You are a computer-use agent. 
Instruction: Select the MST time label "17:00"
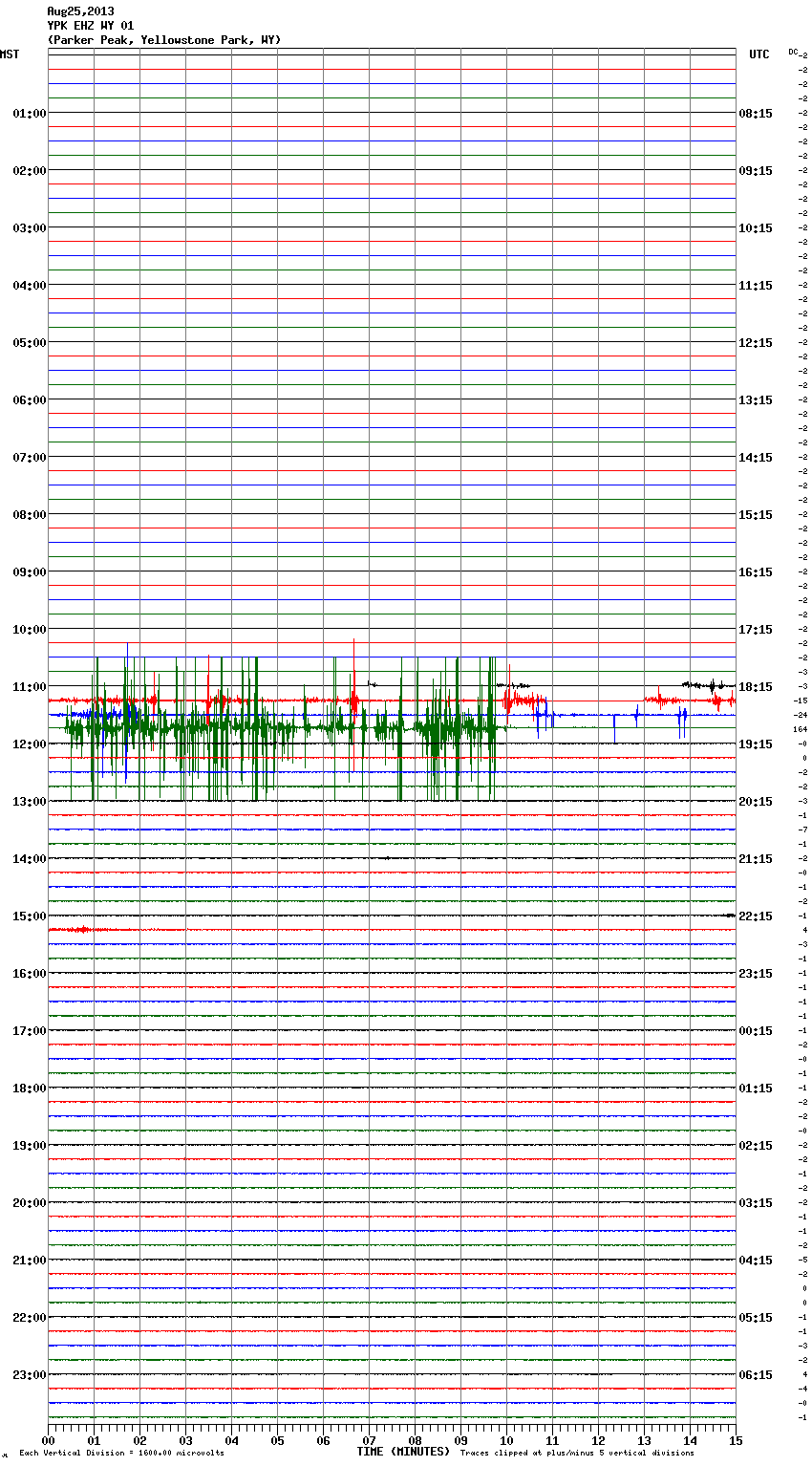pyautogui.click(x=30, y=1031)
